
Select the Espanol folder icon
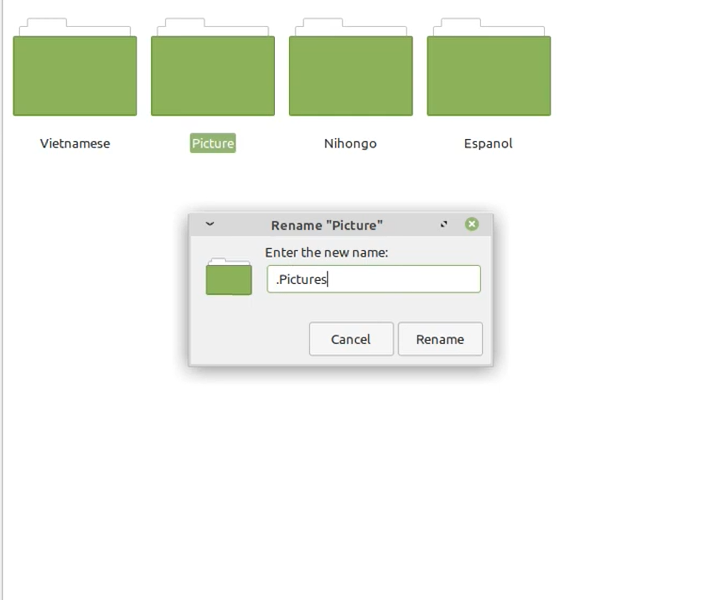pyautogui.click(x=489, y=67)
